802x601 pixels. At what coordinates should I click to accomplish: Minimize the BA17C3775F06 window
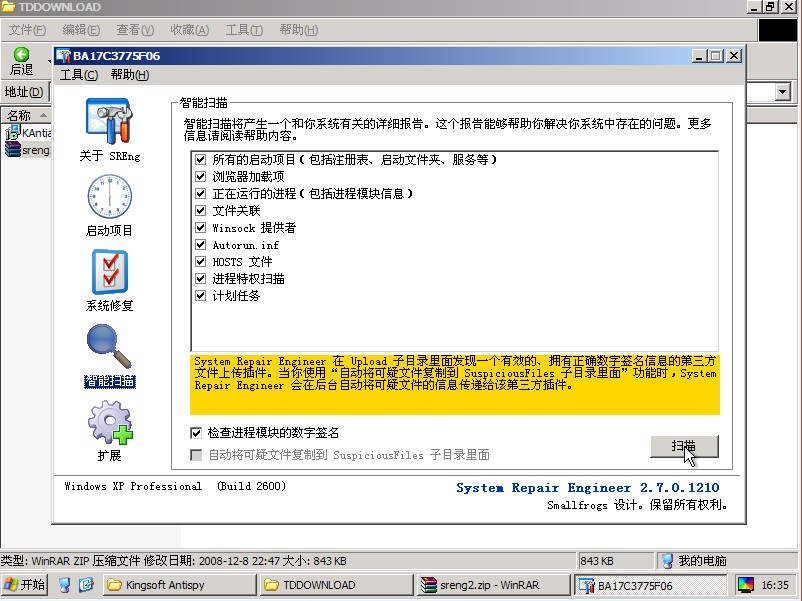[700, 56]
